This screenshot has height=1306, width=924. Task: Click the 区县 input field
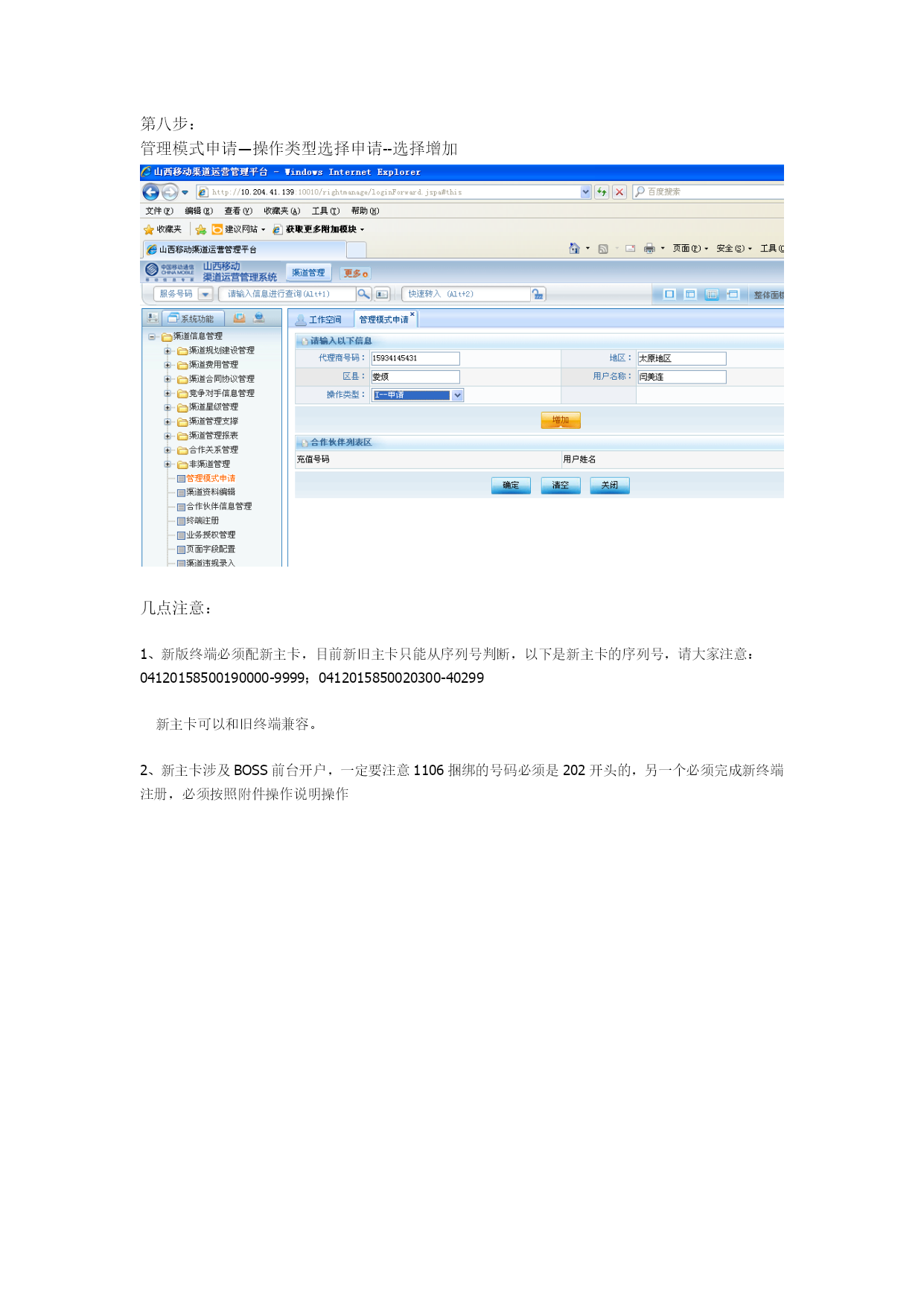[x=415, y=377]
